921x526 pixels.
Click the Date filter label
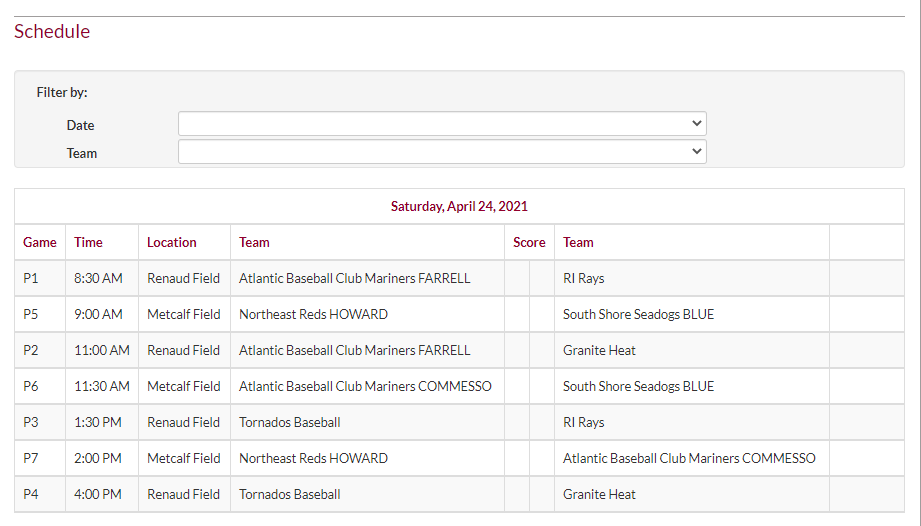81,126
